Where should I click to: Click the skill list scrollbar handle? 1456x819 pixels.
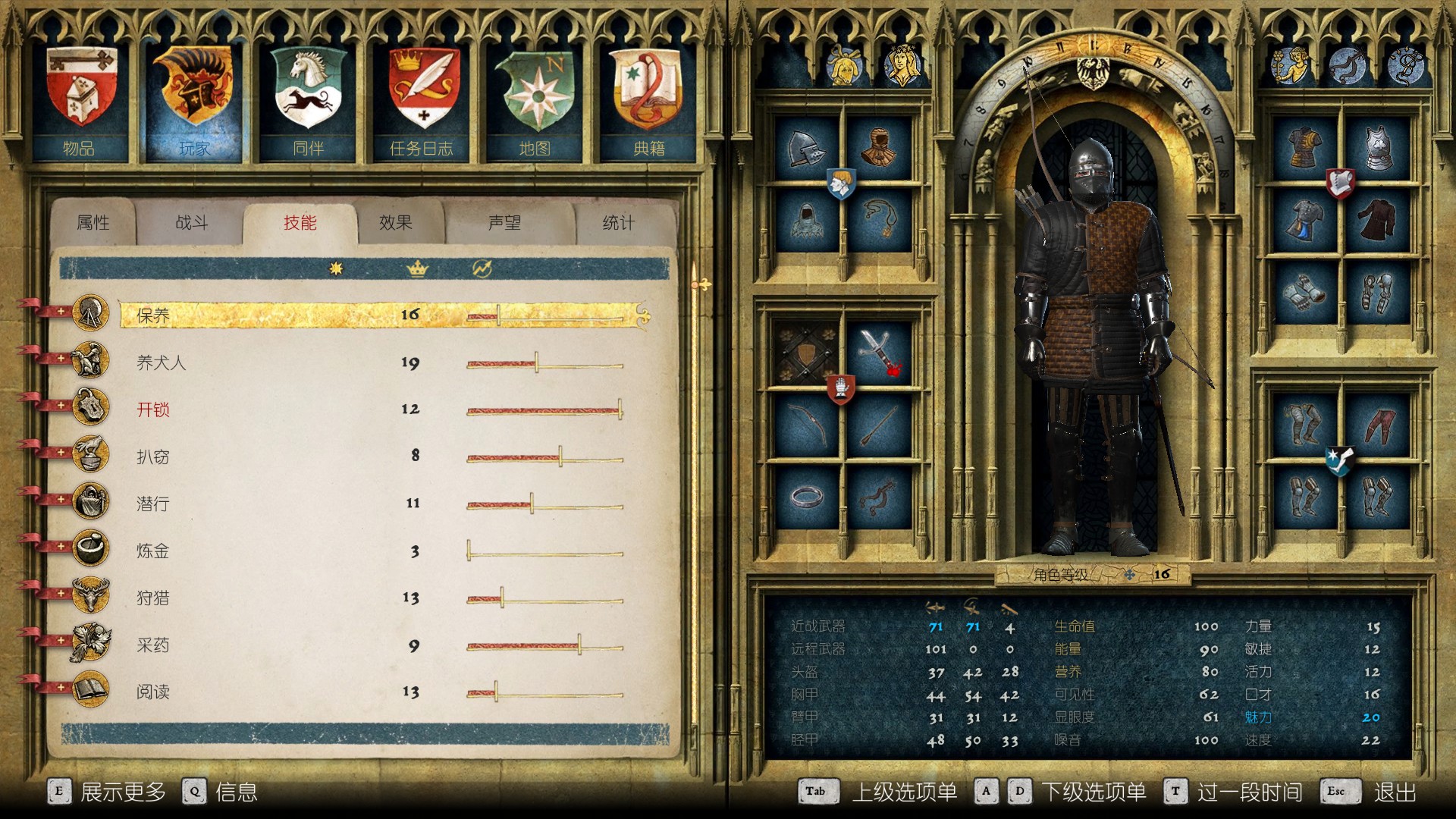pyautogui.click(x=702, y=284)
